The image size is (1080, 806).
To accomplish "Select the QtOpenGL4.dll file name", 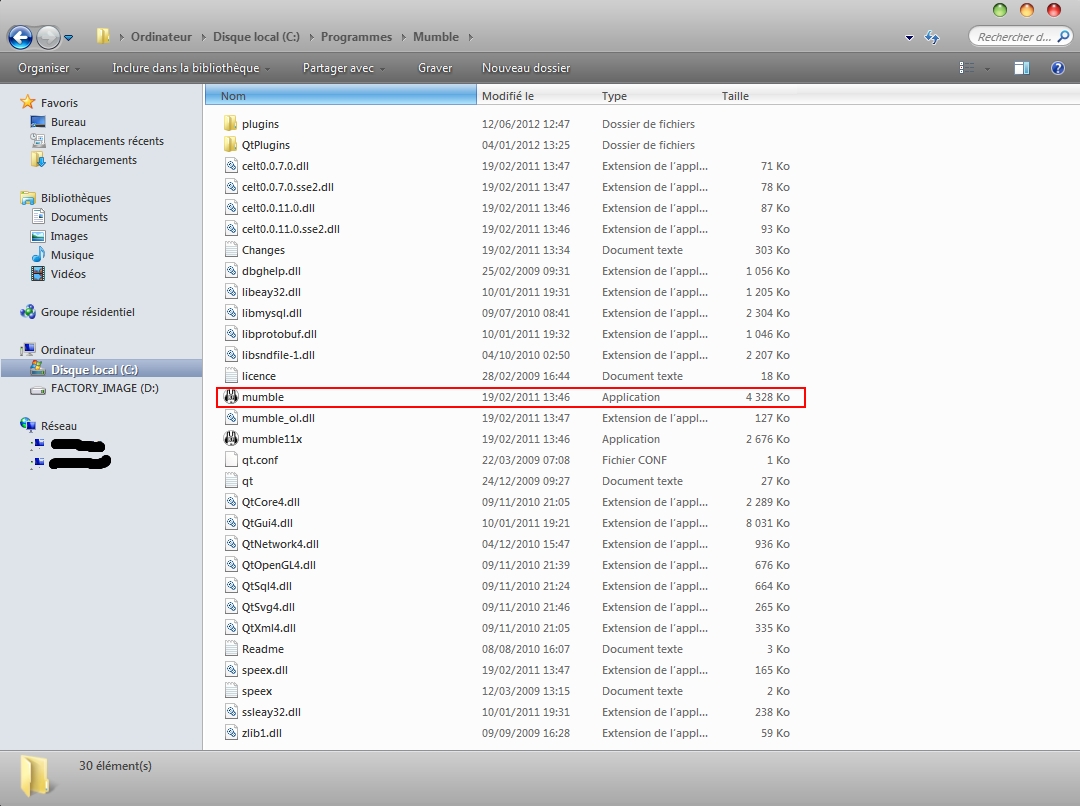I will pos(279,565).
